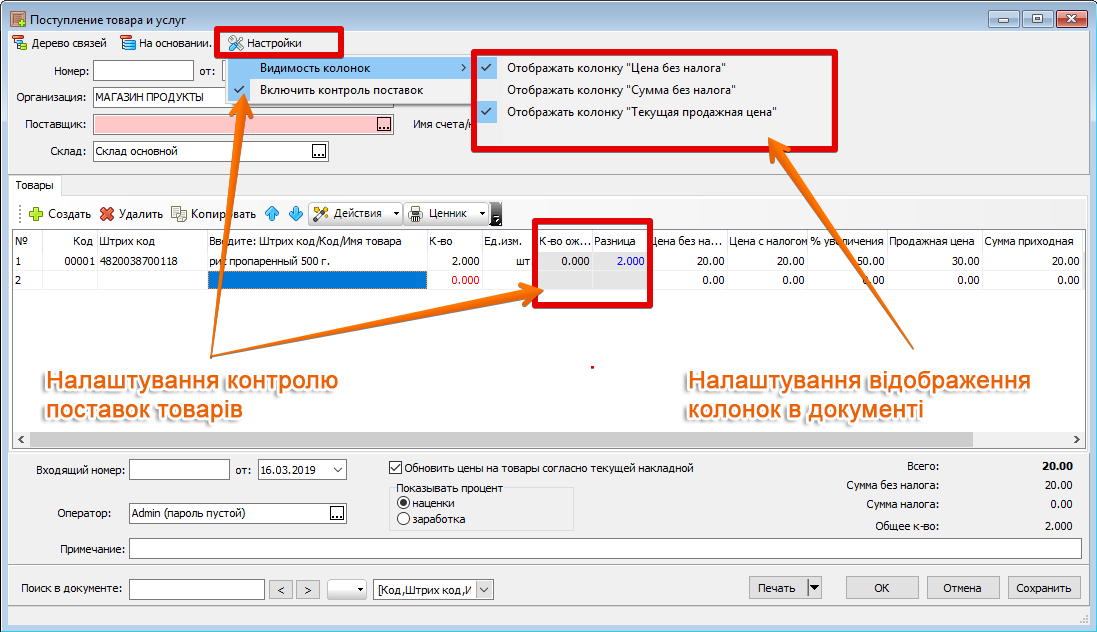Expand search fields combo Код,Штрих код
This screenshot has height=632, width=1097.
(485, 589)
